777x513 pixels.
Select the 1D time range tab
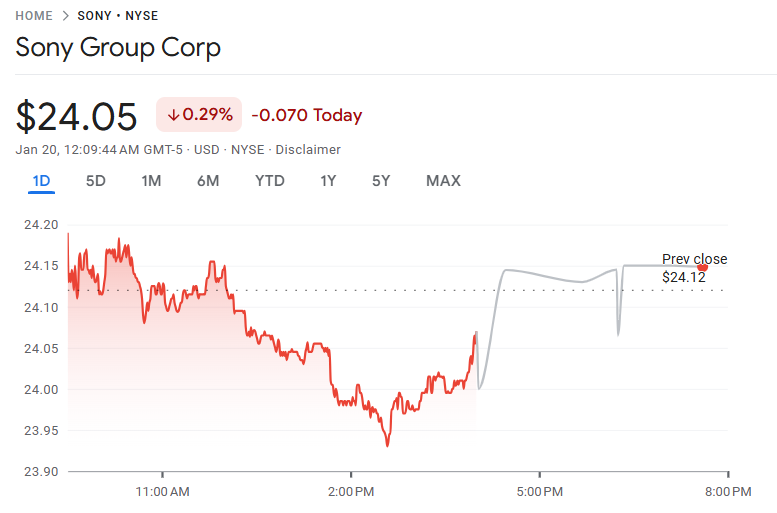pos(41,181)
